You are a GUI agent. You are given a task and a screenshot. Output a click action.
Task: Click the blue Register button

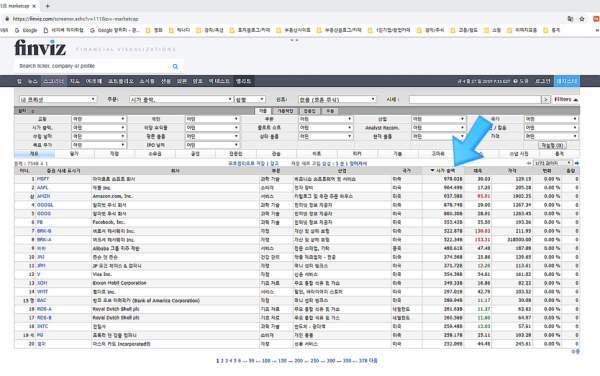tap(567, 81)
